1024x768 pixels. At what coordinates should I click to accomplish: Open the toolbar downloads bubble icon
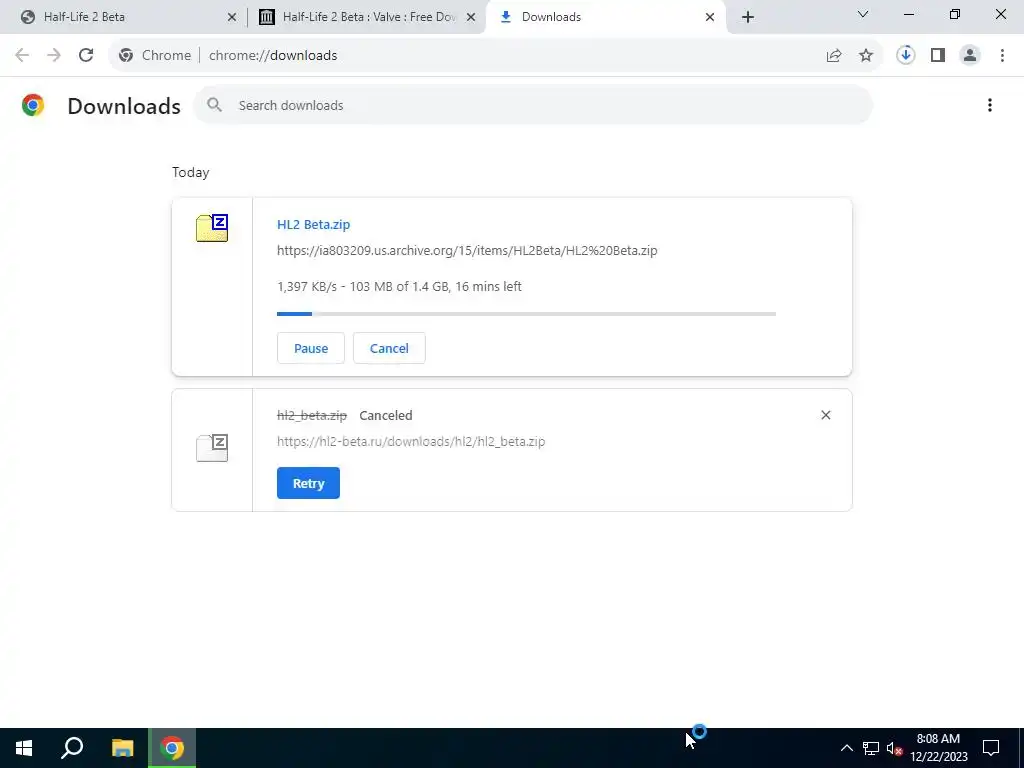pyautogui.click(x=906, y=56)
